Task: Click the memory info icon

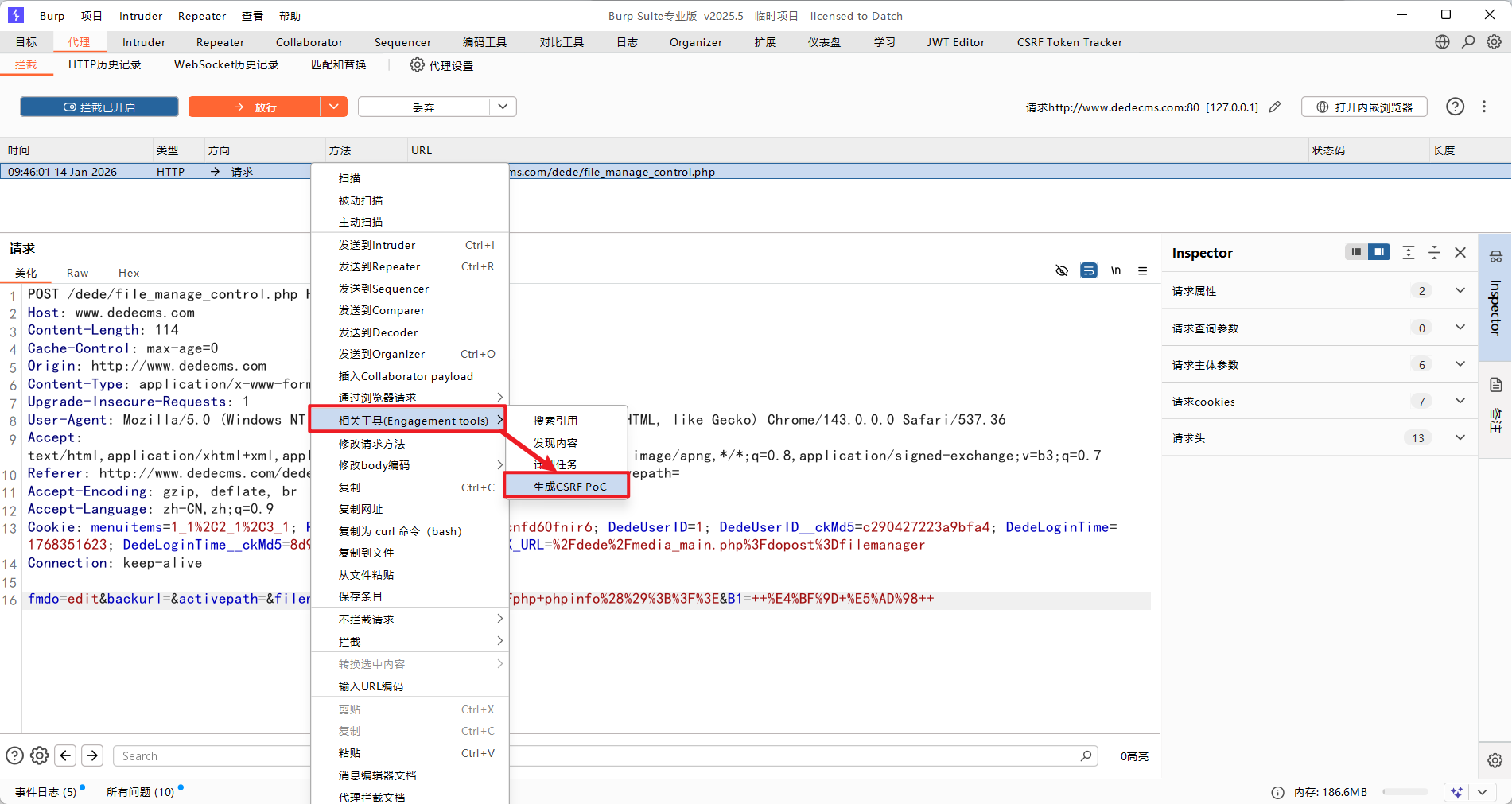Action: pyautogui.click(x=1277, y=792)
